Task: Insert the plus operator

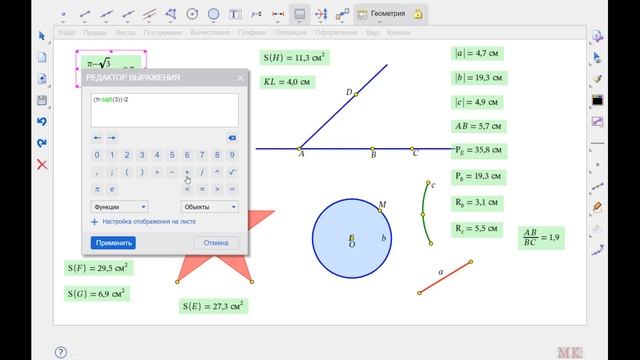Action: 157,172
